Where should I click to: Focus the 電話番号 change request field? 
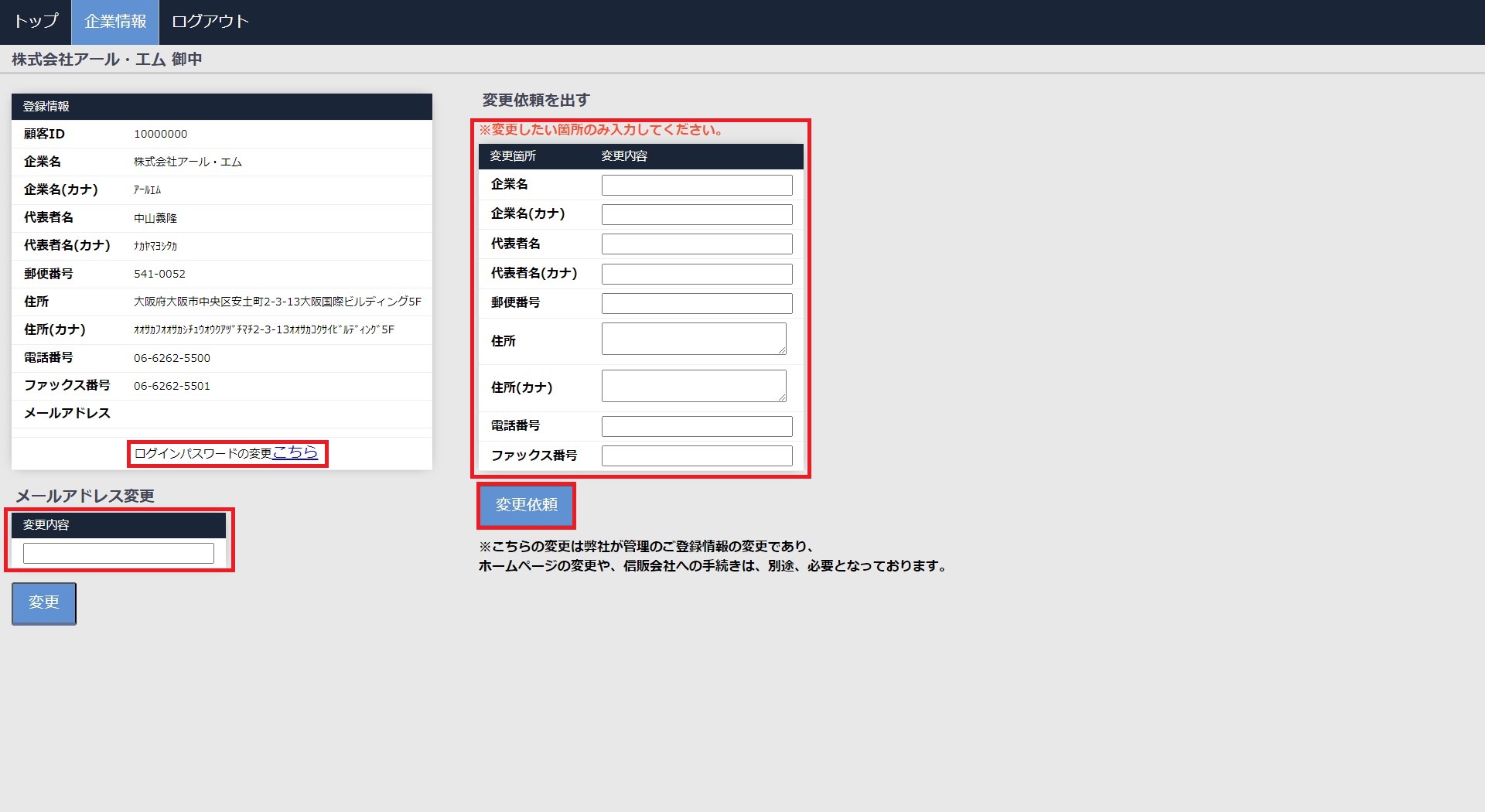(696, 426)
